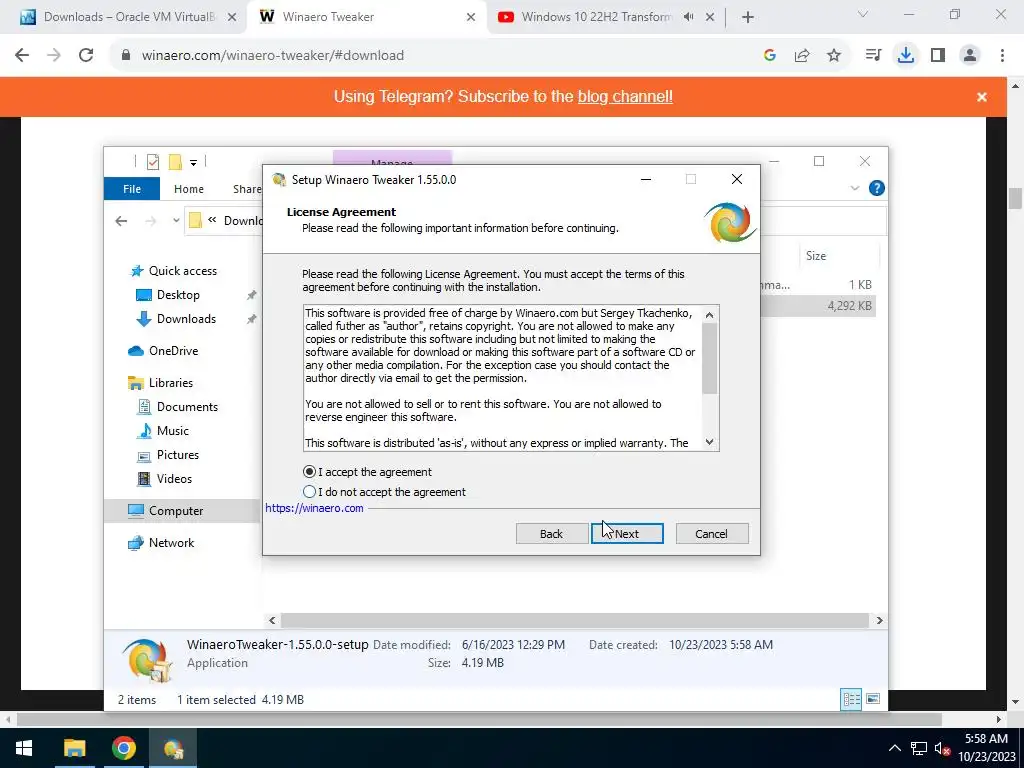The height and width of the screenshot is (768, 1024).
Task: Open Music library
Action: [x=163, y=431]
